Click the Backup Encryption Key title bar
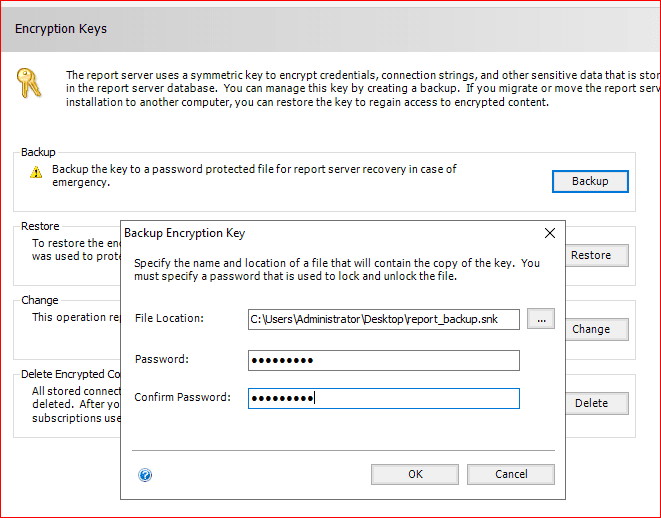This screenshot has height=518, width=661. (x=300, y=233)
